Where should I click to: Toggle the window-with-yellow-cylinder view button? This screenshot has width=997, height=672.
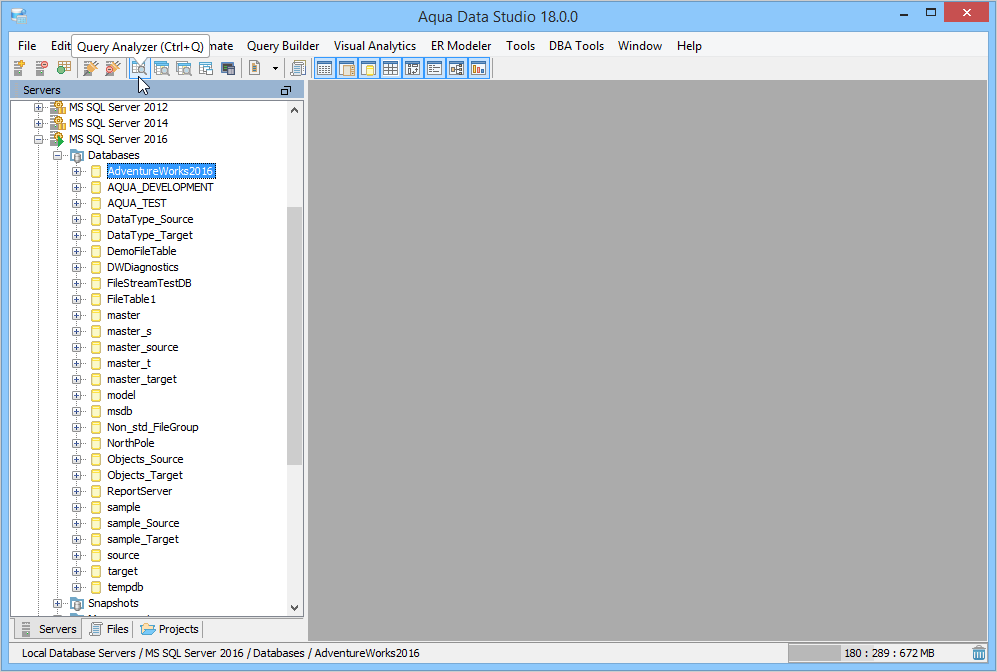pyautogui.click(x=368, y=68)
